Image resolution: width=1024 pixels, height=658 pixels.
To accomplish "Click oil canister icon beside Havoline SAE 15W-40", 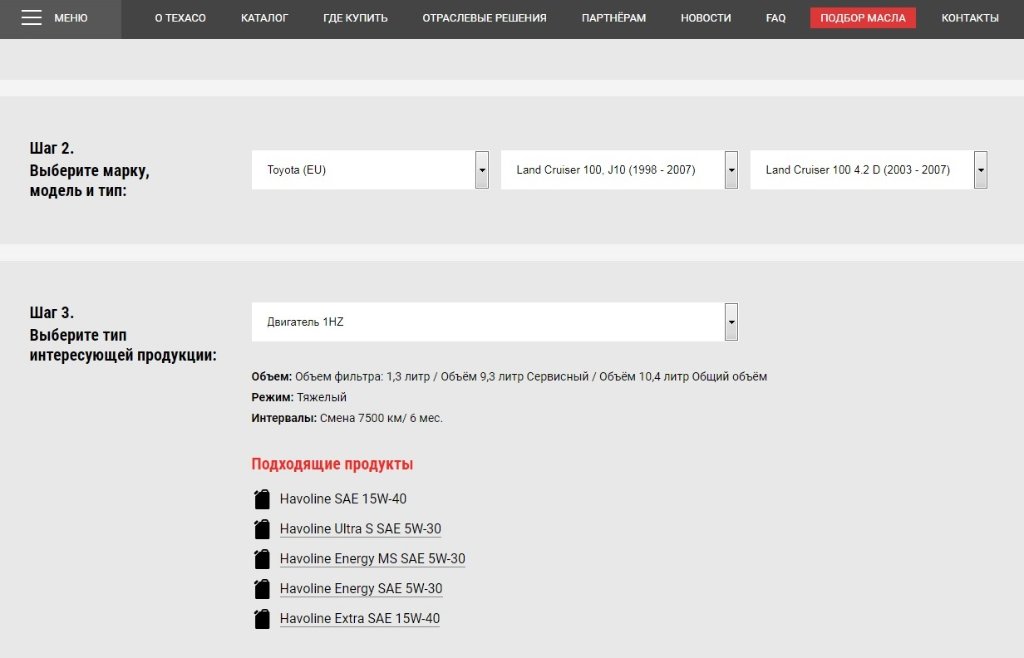I will coord(262,499).
